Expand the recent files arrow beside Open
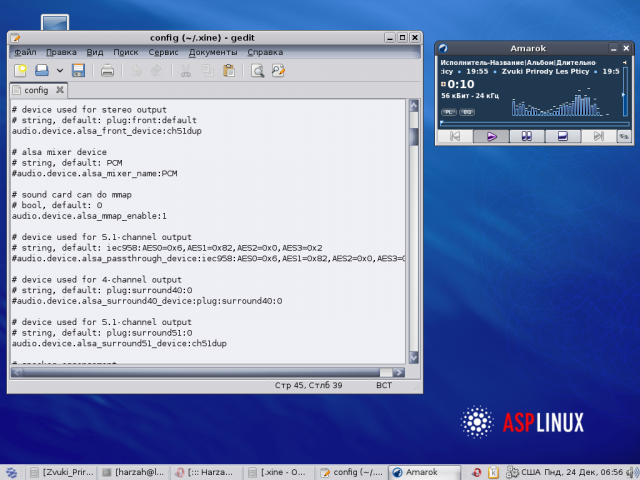Viewport: 640px width, 480px height. tap(60, 71)
